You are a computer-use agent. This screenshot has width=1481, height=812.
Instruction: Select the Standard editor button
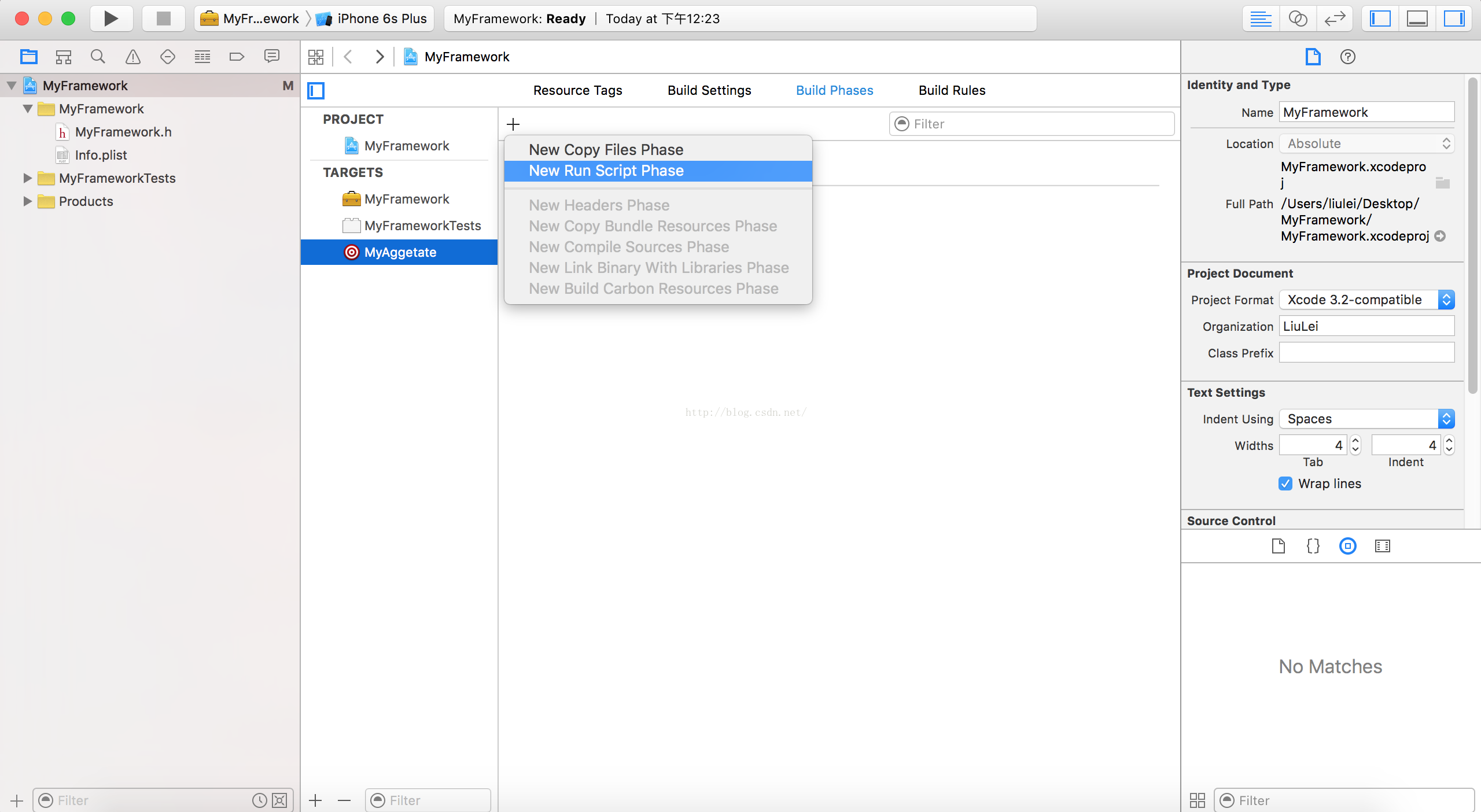[1261, 19]
